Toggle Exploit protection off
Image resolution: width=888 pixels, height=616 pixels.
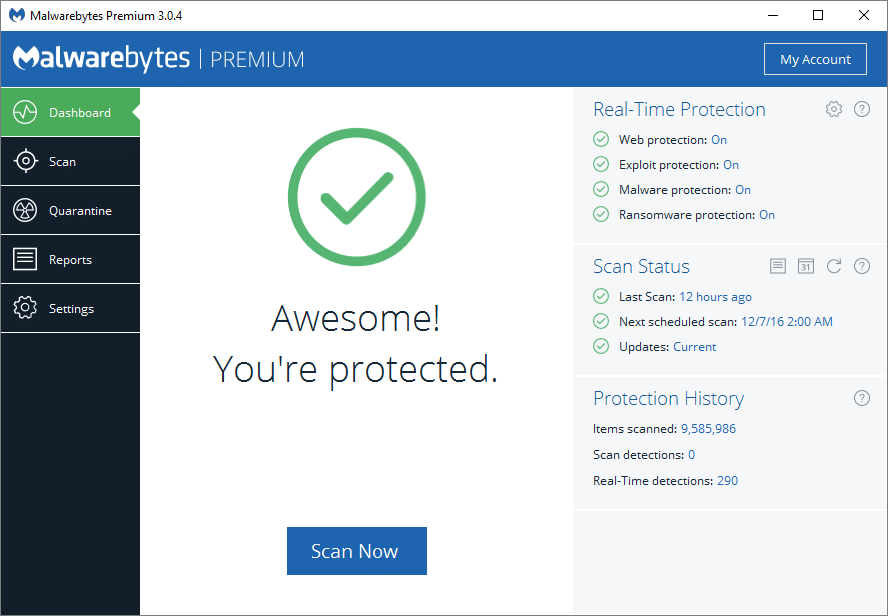pos(731,164)
